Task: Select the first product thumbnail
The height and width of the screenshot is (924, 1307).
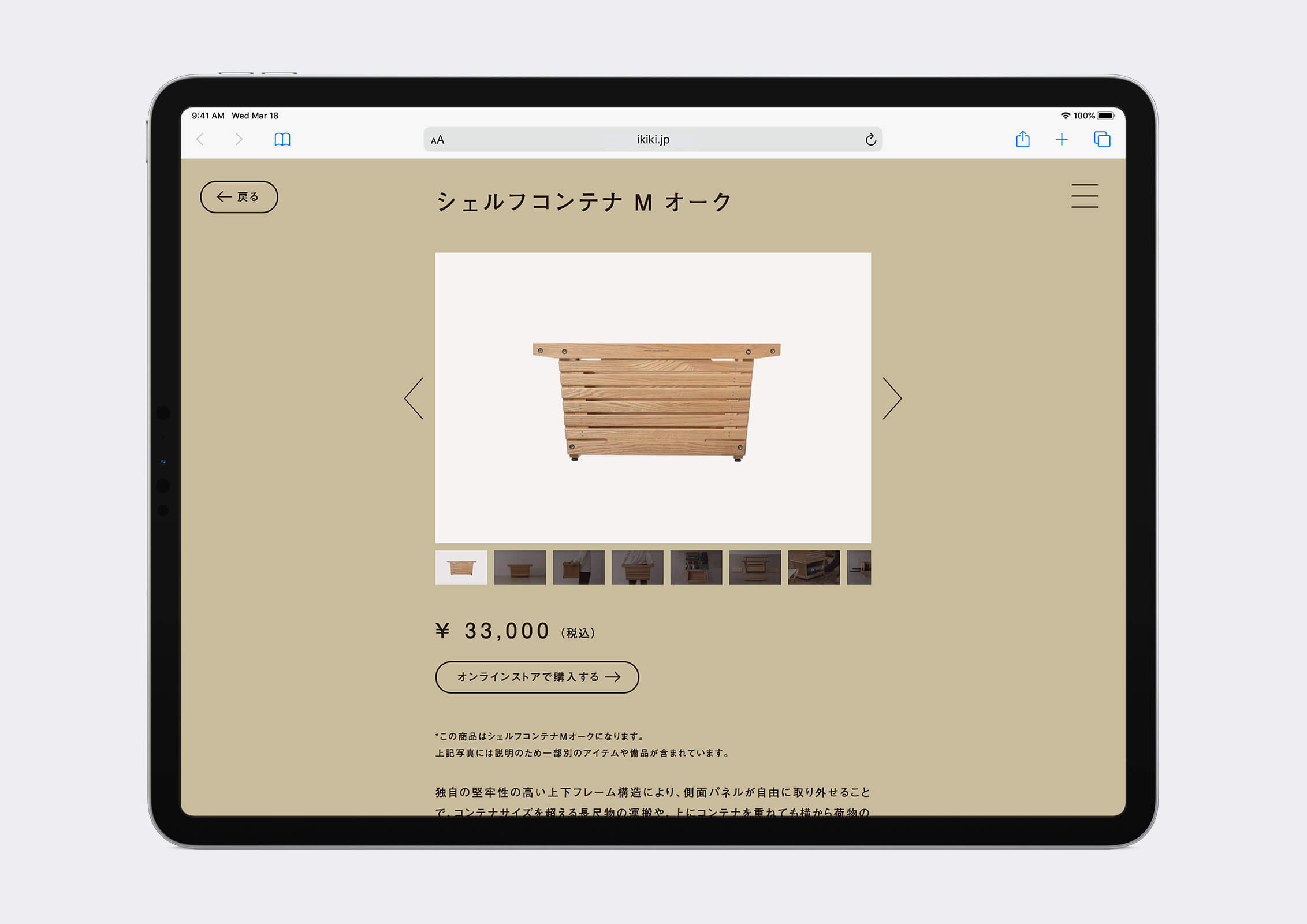Action: (x=461, y=567)
